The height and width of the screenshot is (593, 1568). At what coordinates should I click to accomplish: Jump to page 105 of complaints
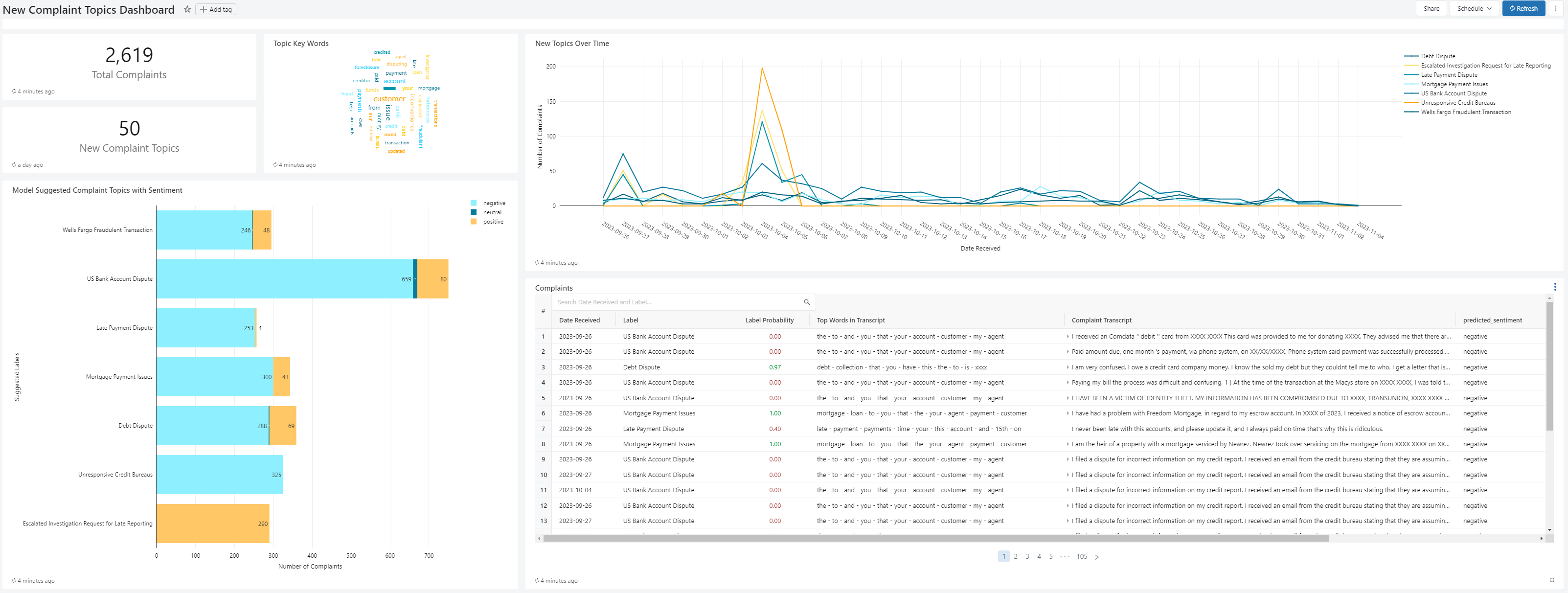click(x=1081, y=556)
